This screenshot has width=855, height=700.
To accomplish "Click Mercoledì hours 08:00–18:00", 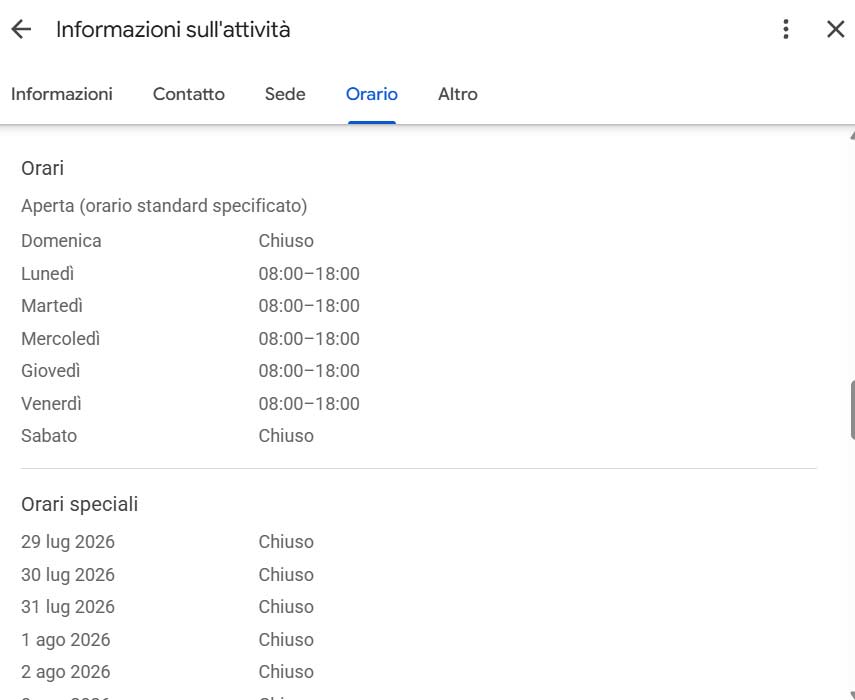I will tap(309, 339).
